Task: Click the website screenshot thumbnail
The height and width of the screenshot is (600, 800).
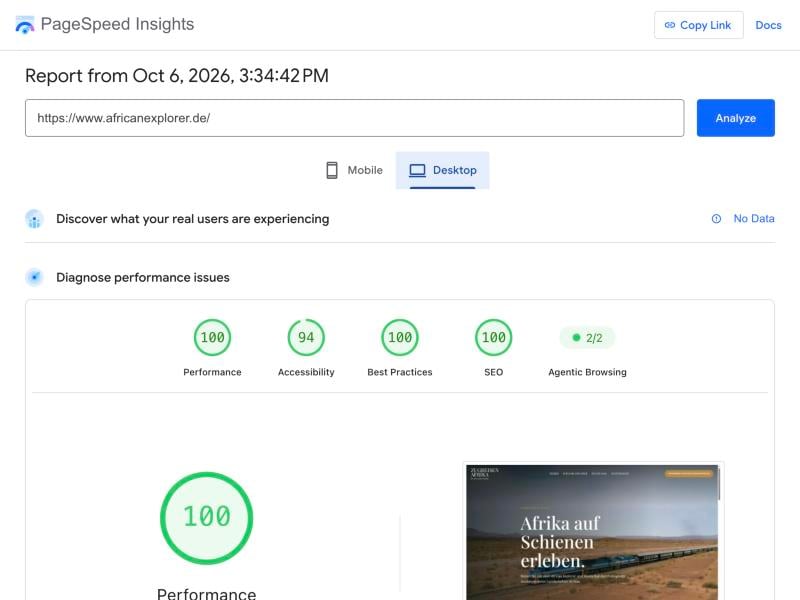Action: 593,531
